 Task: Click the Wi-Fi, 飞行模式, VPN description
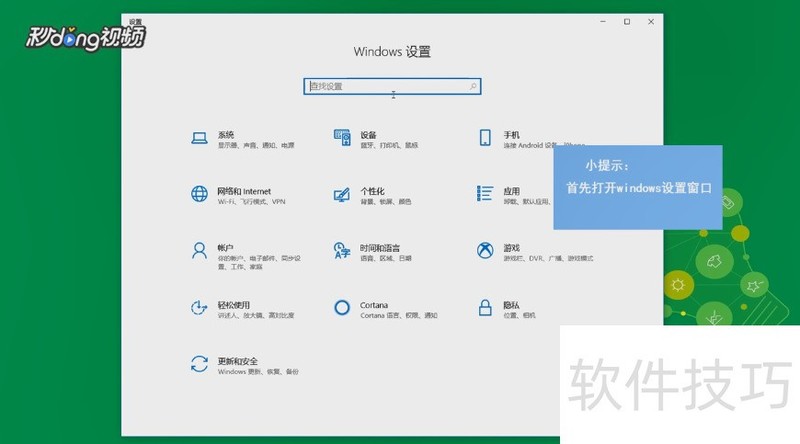(x=252, y=202)
